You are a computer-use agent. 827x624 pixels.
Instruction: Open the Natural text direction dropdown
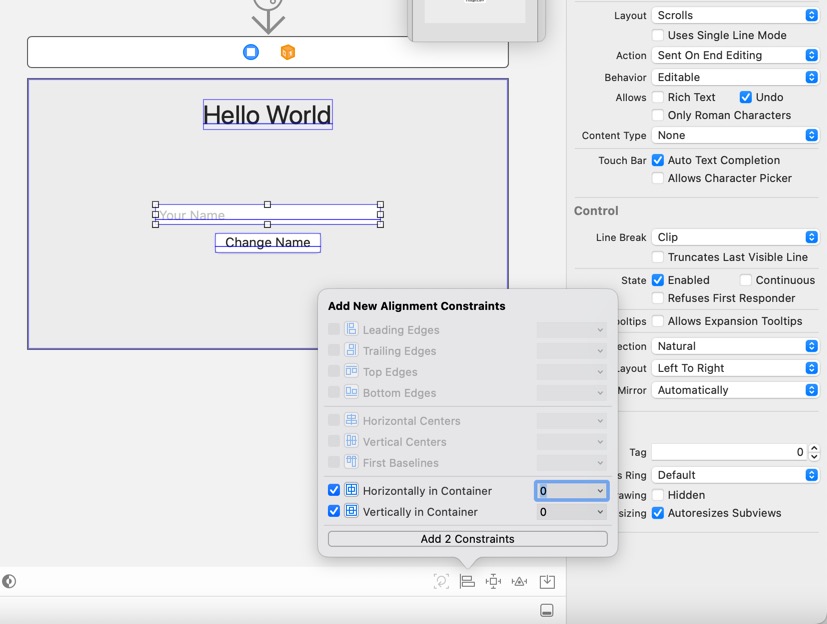point(735,346)
